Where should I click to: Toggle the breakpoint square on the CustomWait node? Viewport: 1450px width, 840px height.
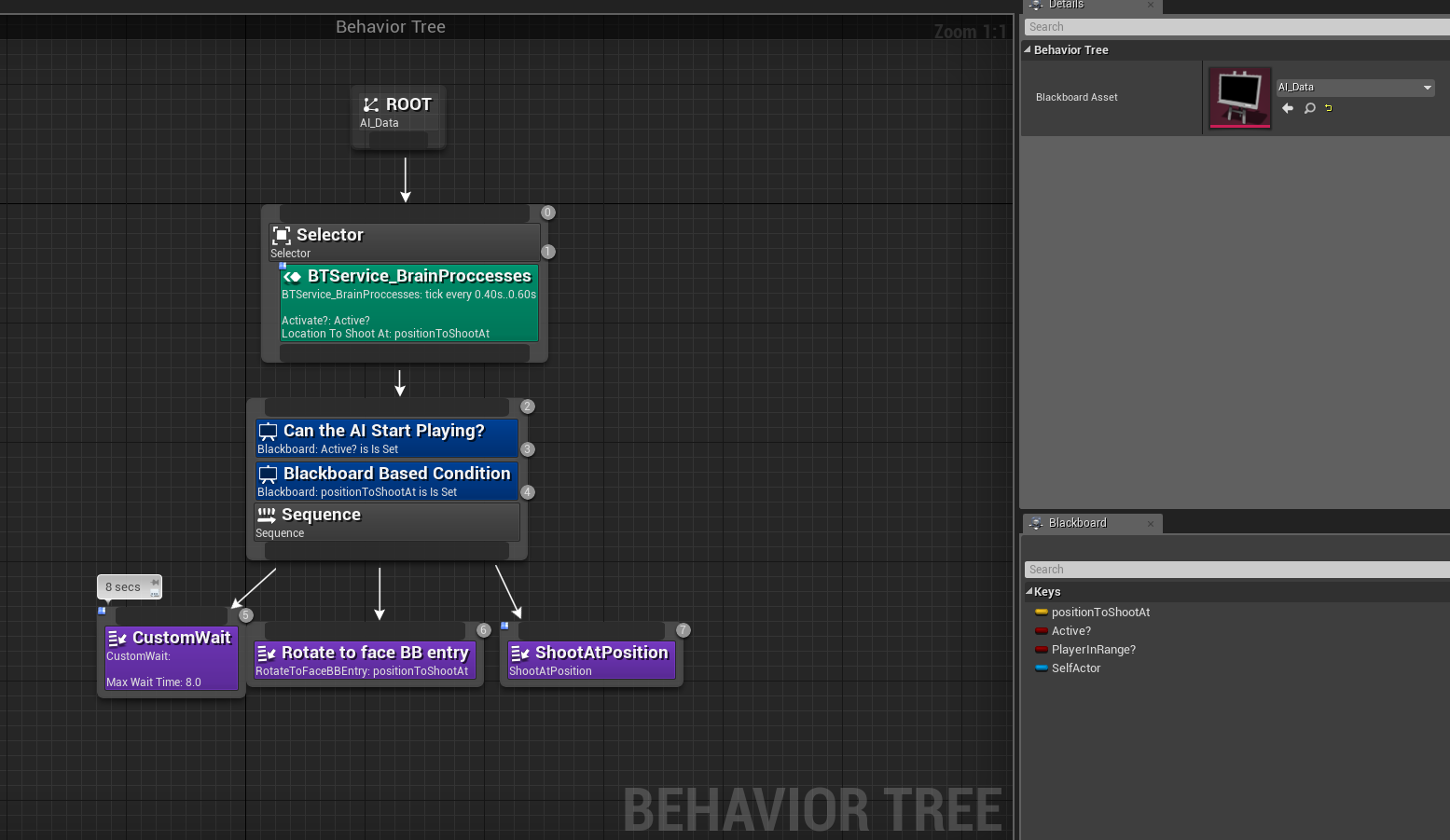pos(101,611)
